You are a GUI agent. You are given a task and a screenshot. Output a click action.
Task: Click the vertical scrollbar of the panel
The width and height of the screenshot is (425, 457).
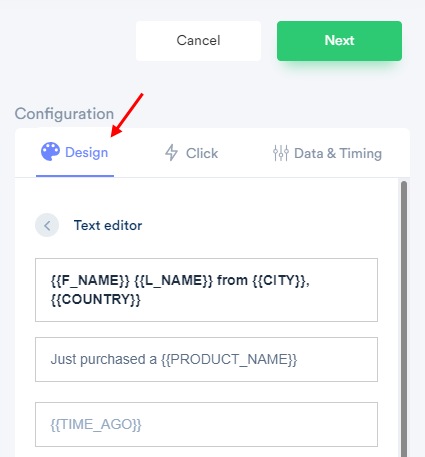click(404, 318)
